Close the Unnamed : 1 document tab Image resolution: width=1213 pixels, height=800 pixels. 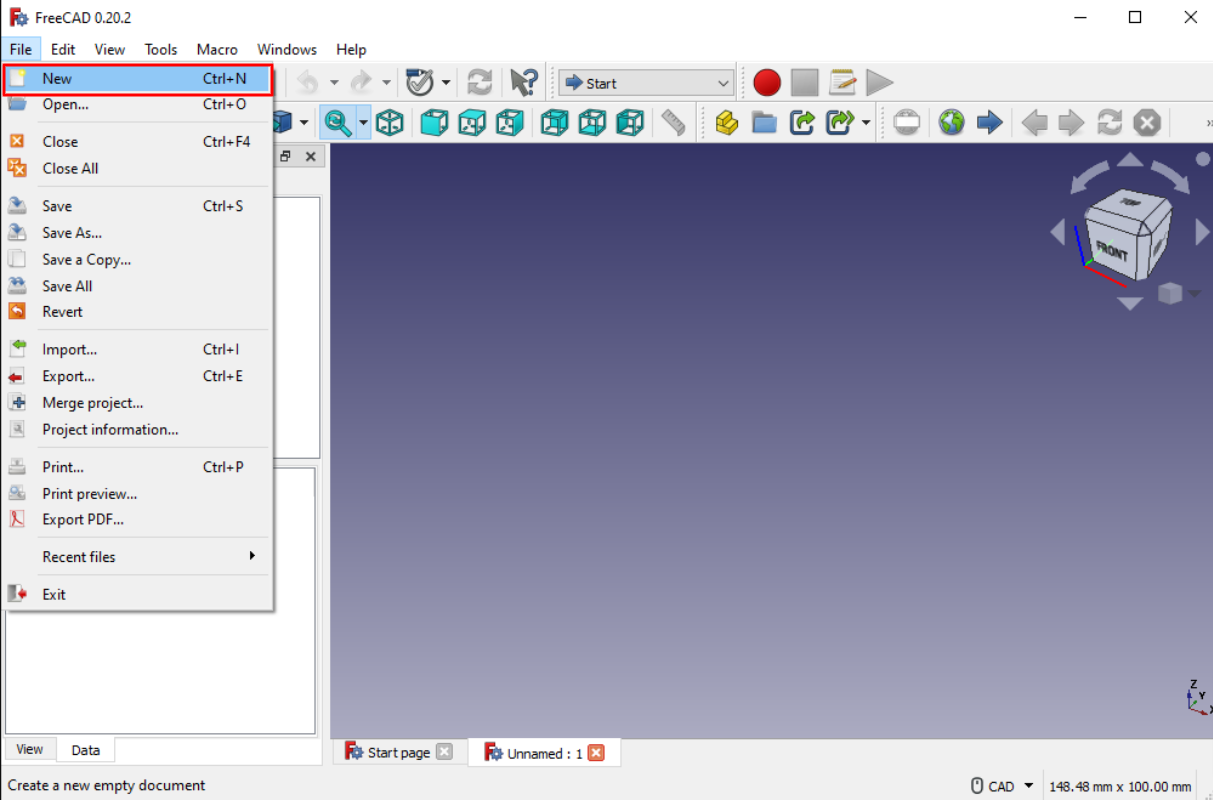[x=597, y=753]
